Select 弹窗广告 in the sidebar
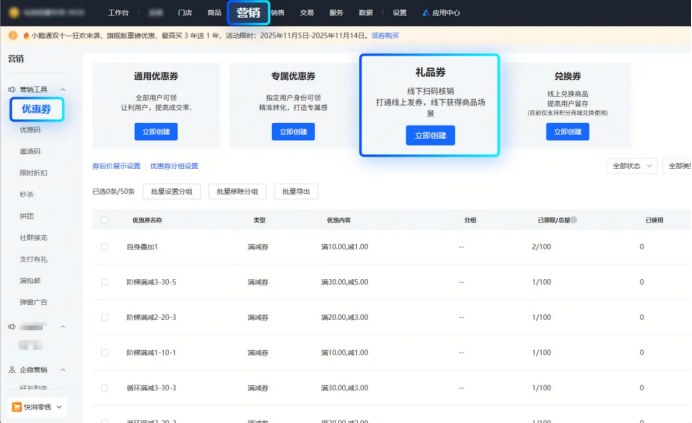This screenshot has height=423, width=692. [34, 302]
